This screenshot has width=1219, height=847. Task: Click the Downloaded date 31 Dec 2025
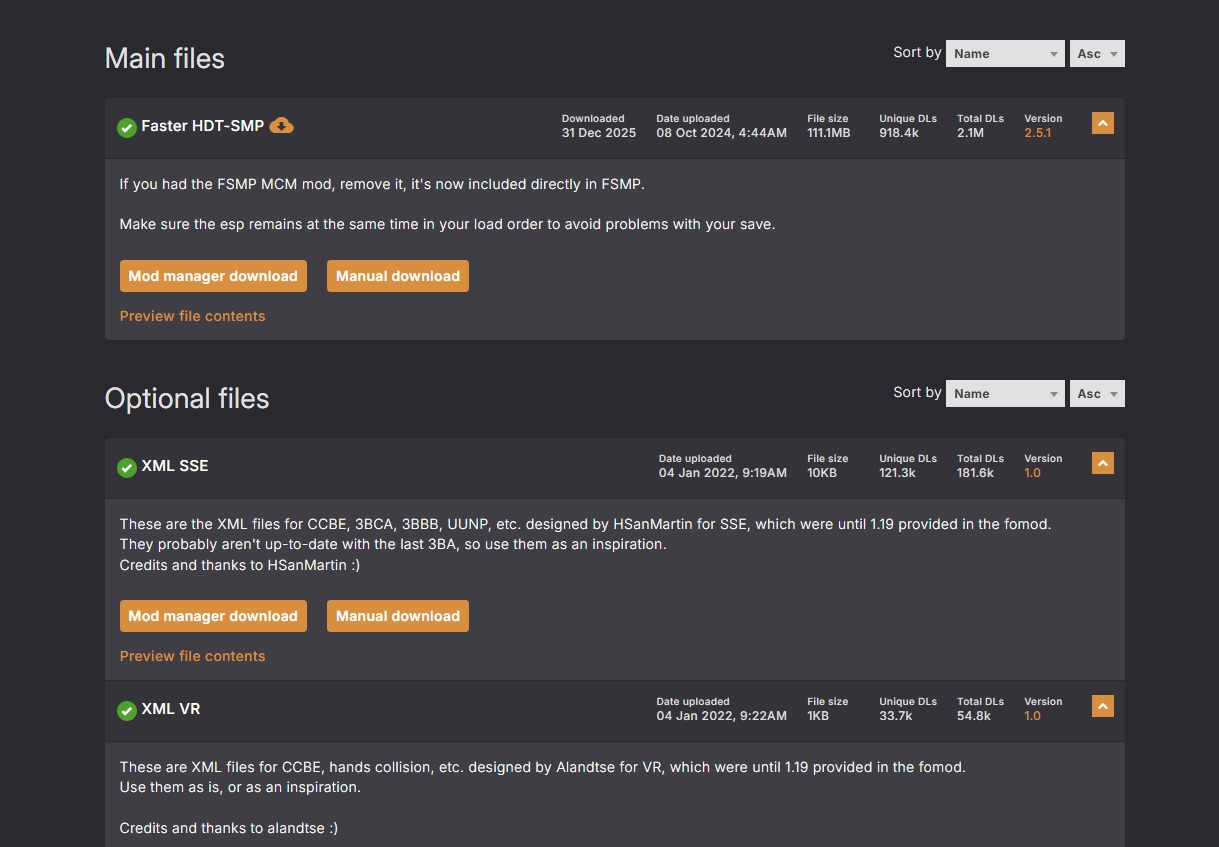tap(599, 133)
